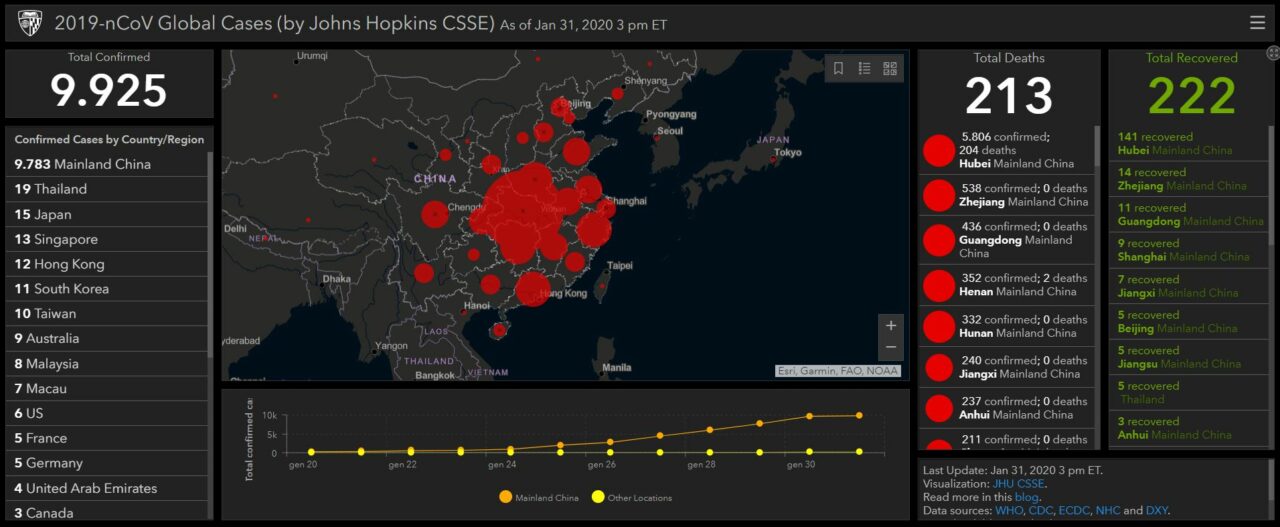Select the 6 US row
Image resolution: width=1280 pixels, height=527 pixels.
point(108,414)
